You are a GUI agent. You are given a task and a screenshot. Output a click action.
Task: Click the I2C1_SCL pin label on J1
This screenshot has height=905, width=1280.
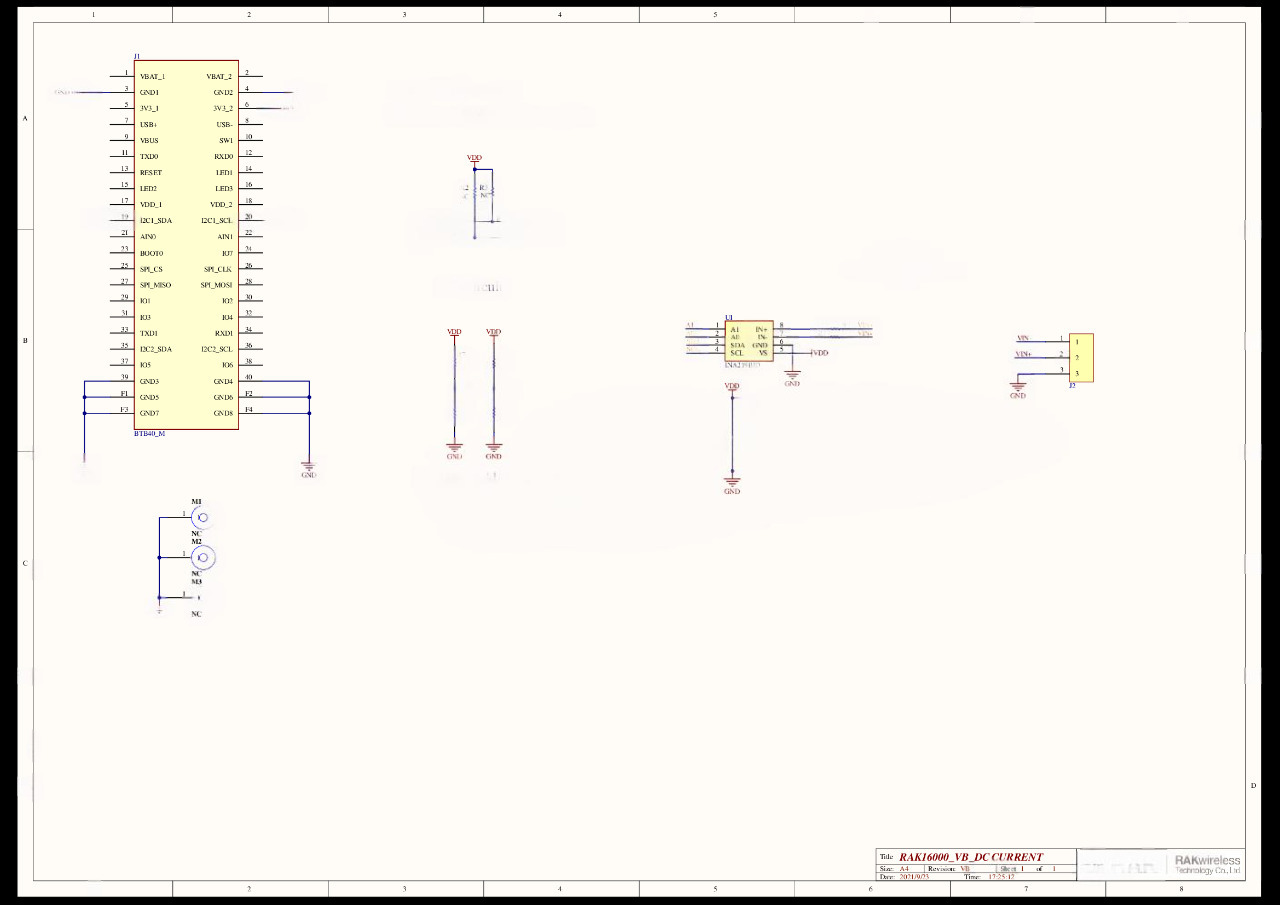[x=216, y=221]
